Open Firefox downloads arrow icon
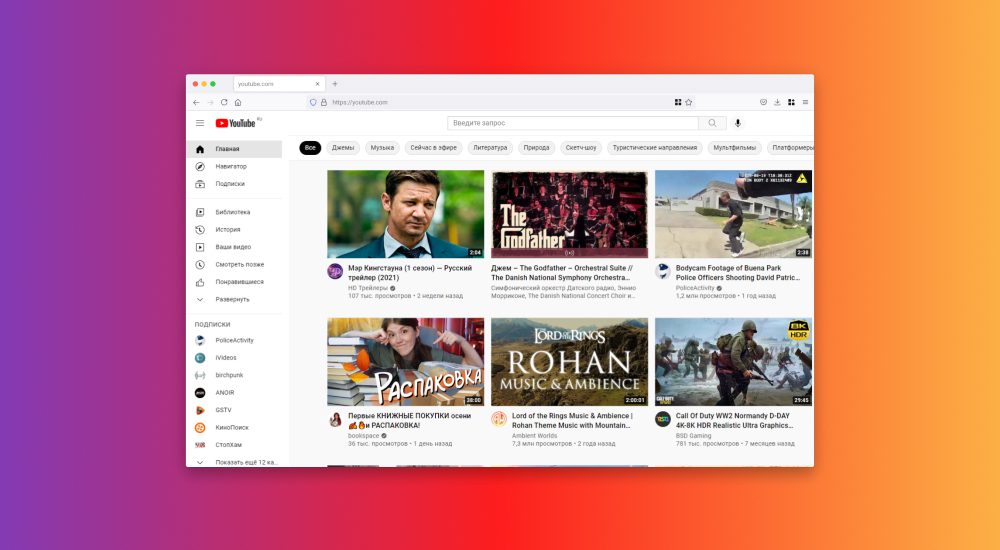The image size is (1000, 550). [777, 102]
